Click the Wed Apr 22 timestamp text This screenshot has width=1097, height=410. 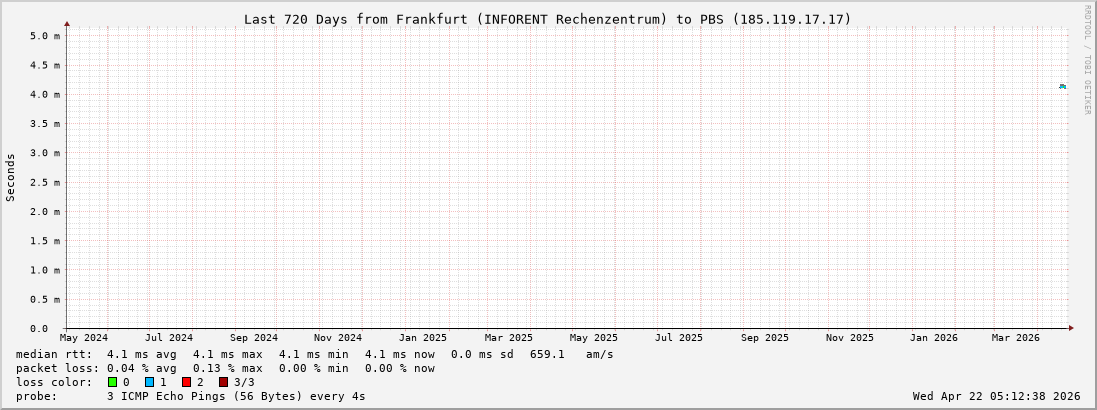click(996, 396)
